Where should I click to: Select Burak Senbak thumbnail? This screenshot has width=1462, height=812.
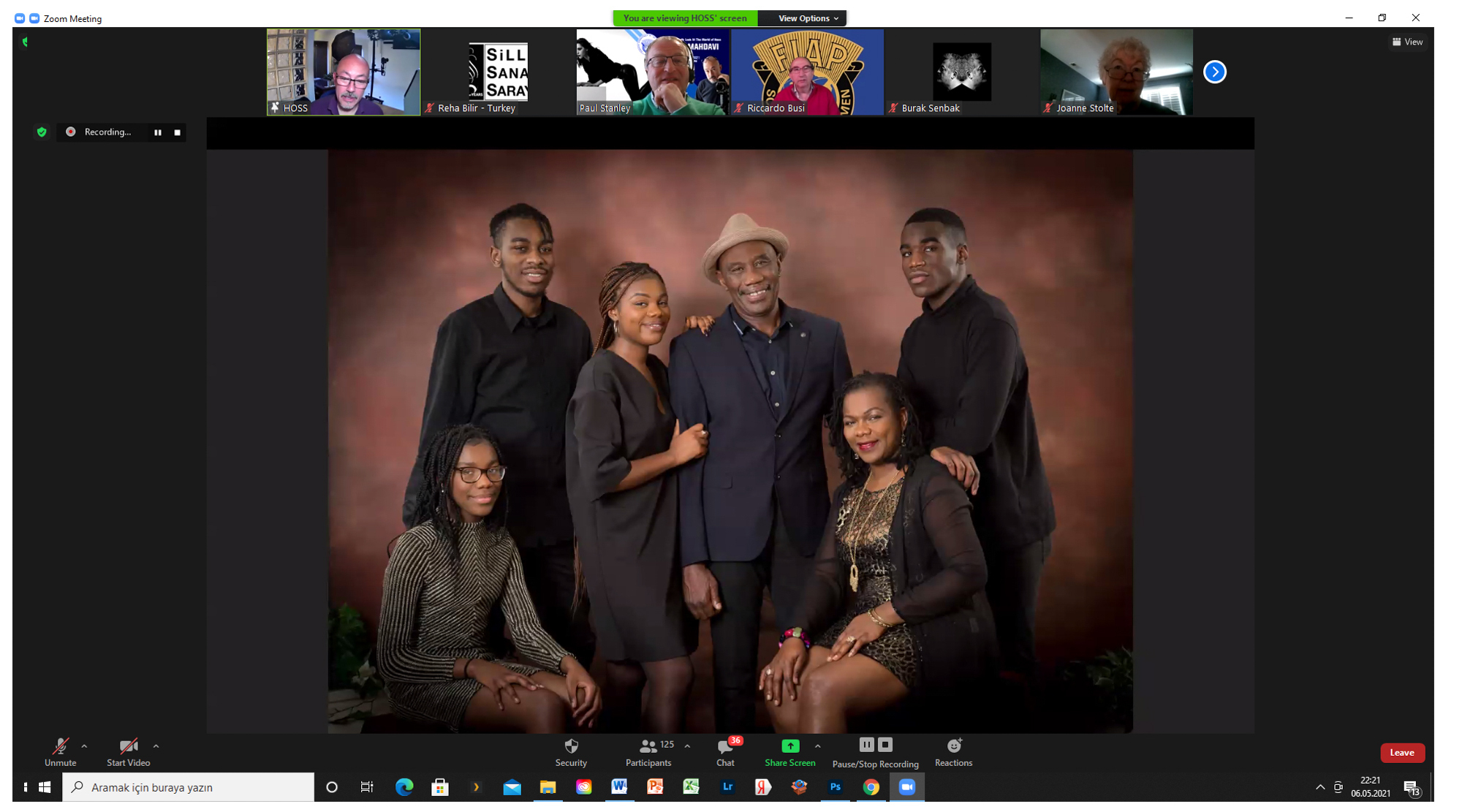962,72
